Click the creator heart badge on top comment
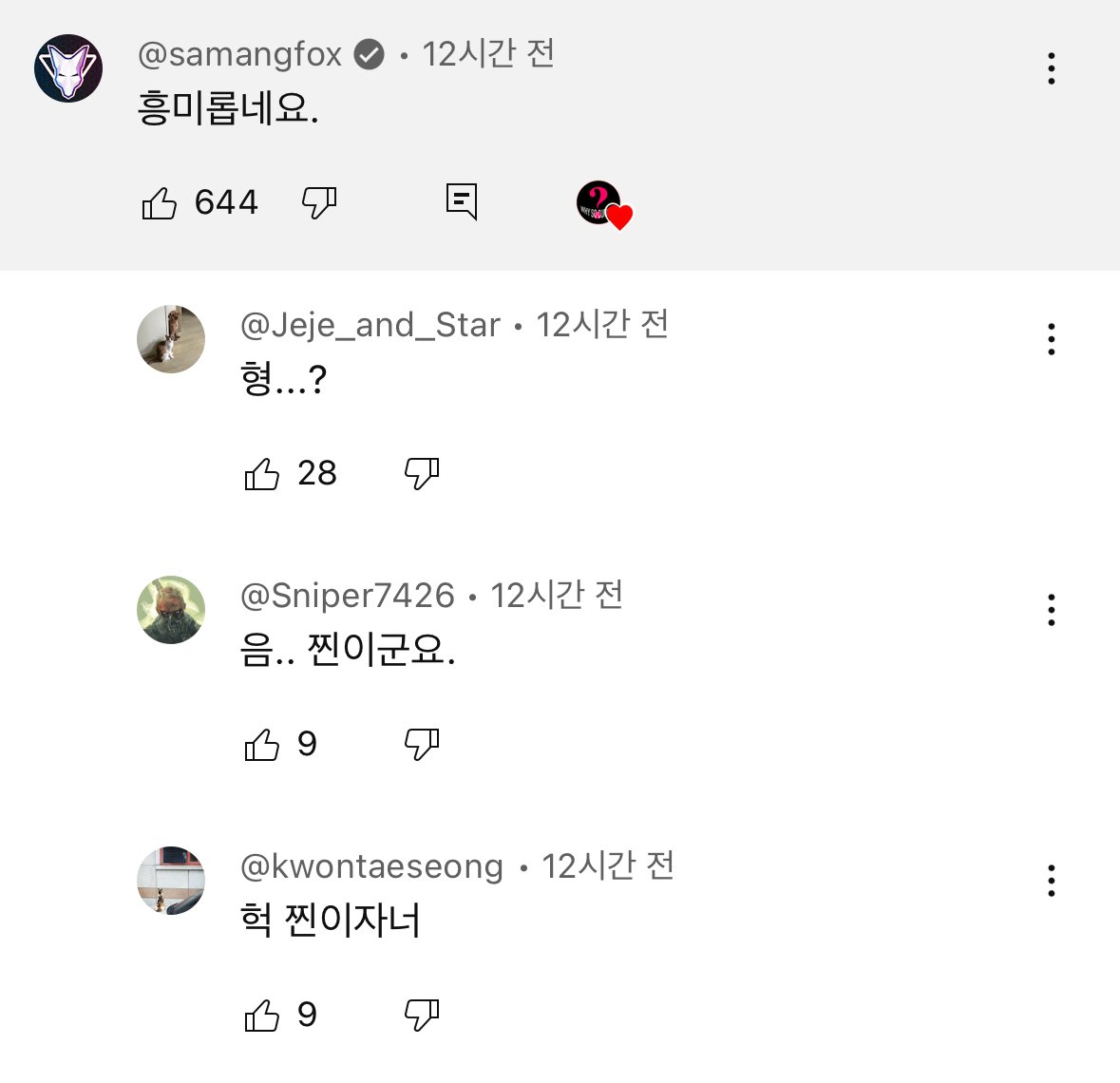Image resolution: width=1120 pixels, height=1083 pixels. point(603,203)
